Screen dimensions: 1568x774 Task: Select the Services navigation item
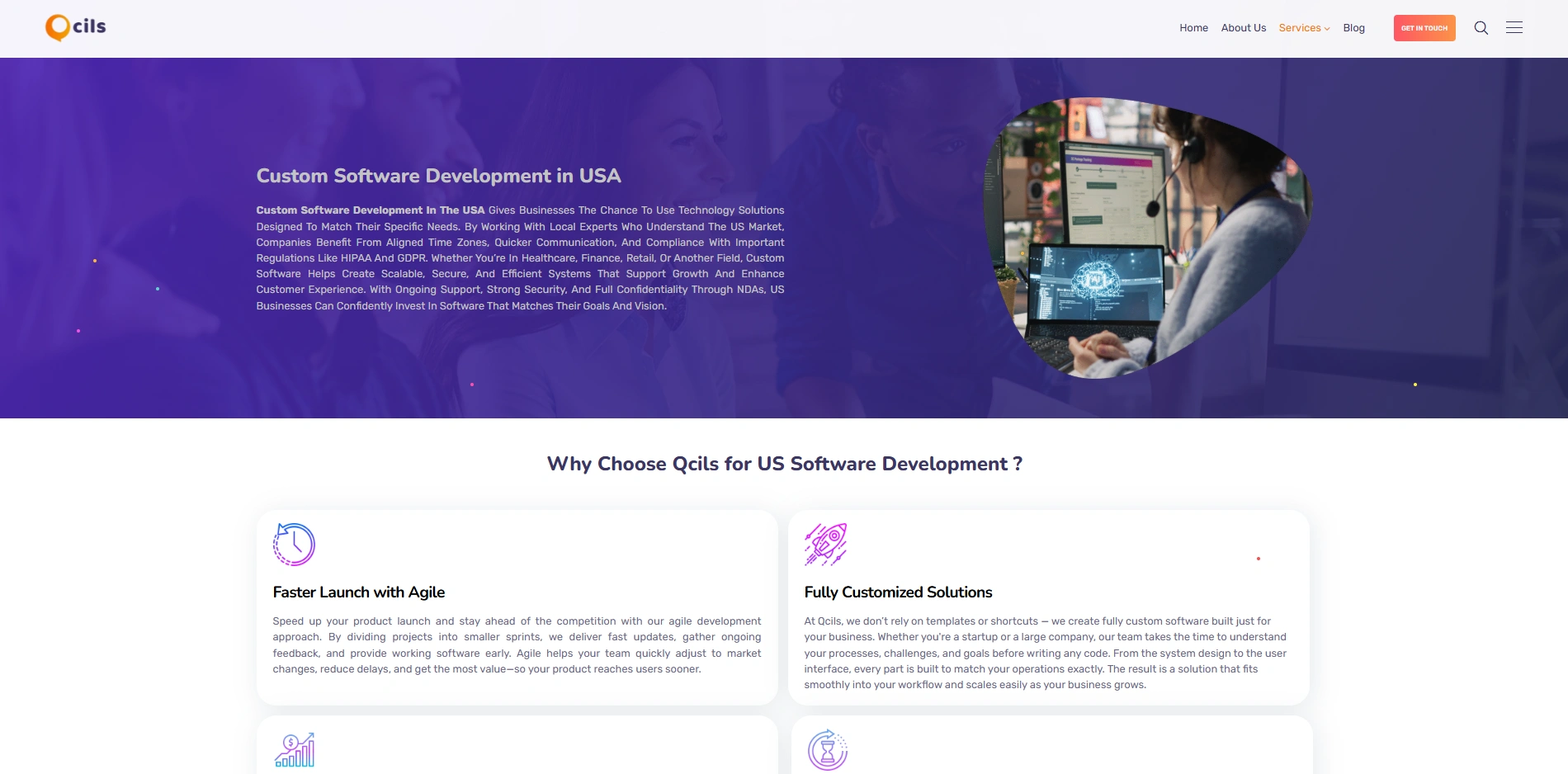pyautogui.click(x=1299, y=28)
